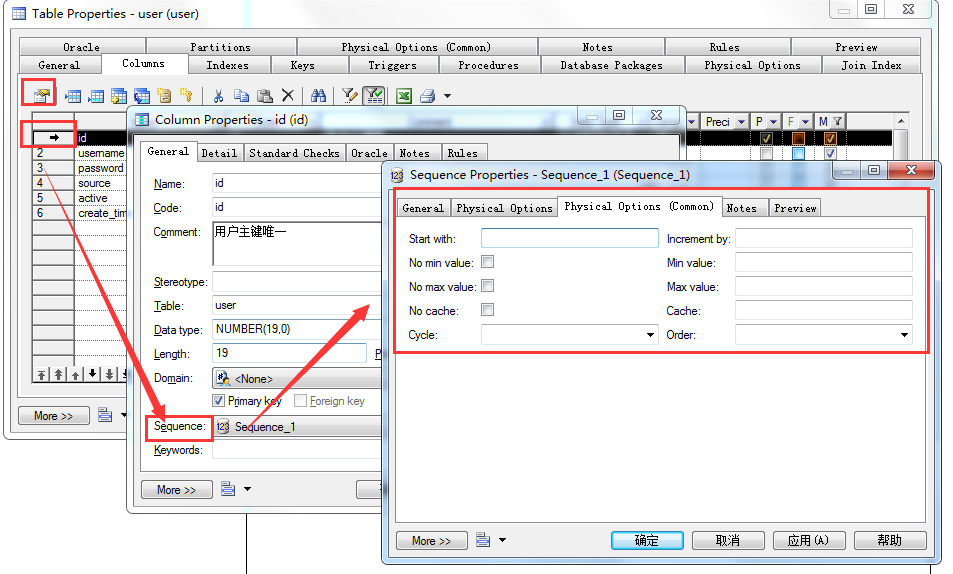The width and height of the screenshot is (953, 574).
Task: Open the Cycle dropdown
Action: point(650,335)
